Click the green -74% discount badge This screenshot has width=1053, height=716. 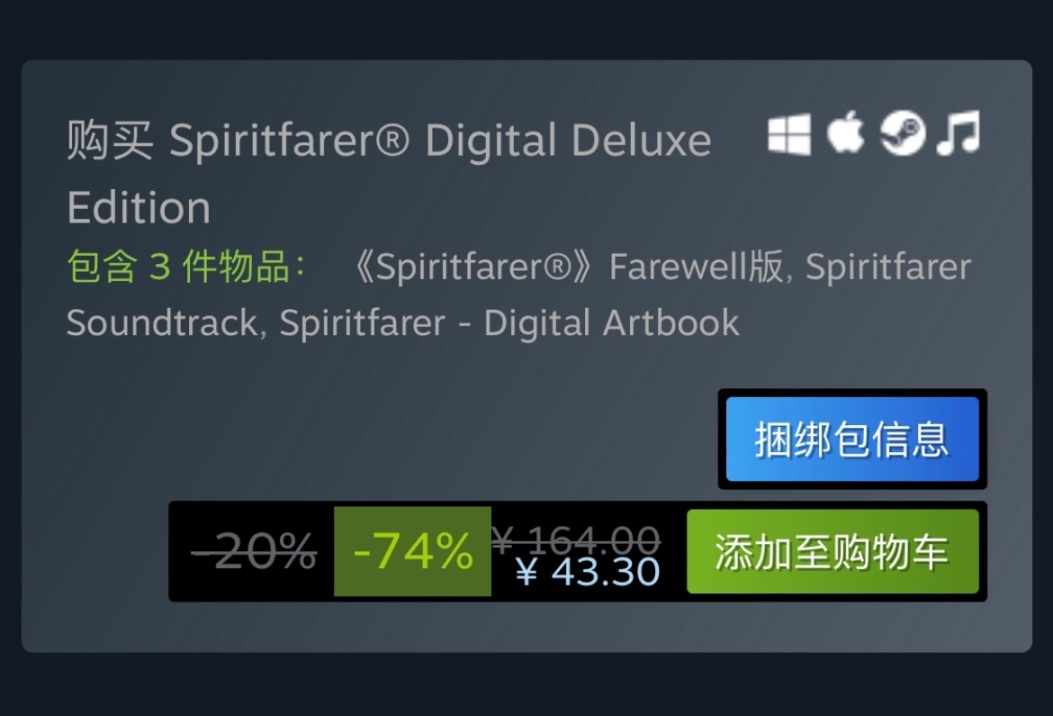[x=412, y=551]
